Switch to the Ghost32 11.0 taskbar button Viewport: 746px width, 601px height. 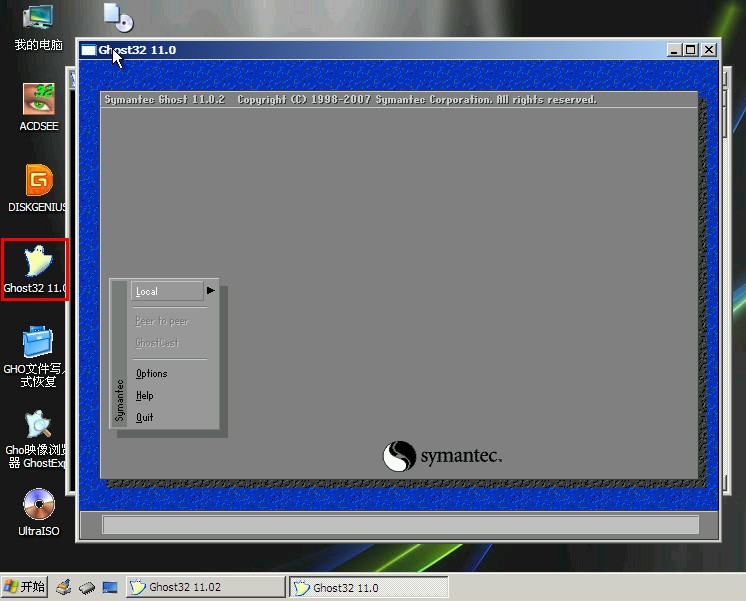(x=369, y=587)
